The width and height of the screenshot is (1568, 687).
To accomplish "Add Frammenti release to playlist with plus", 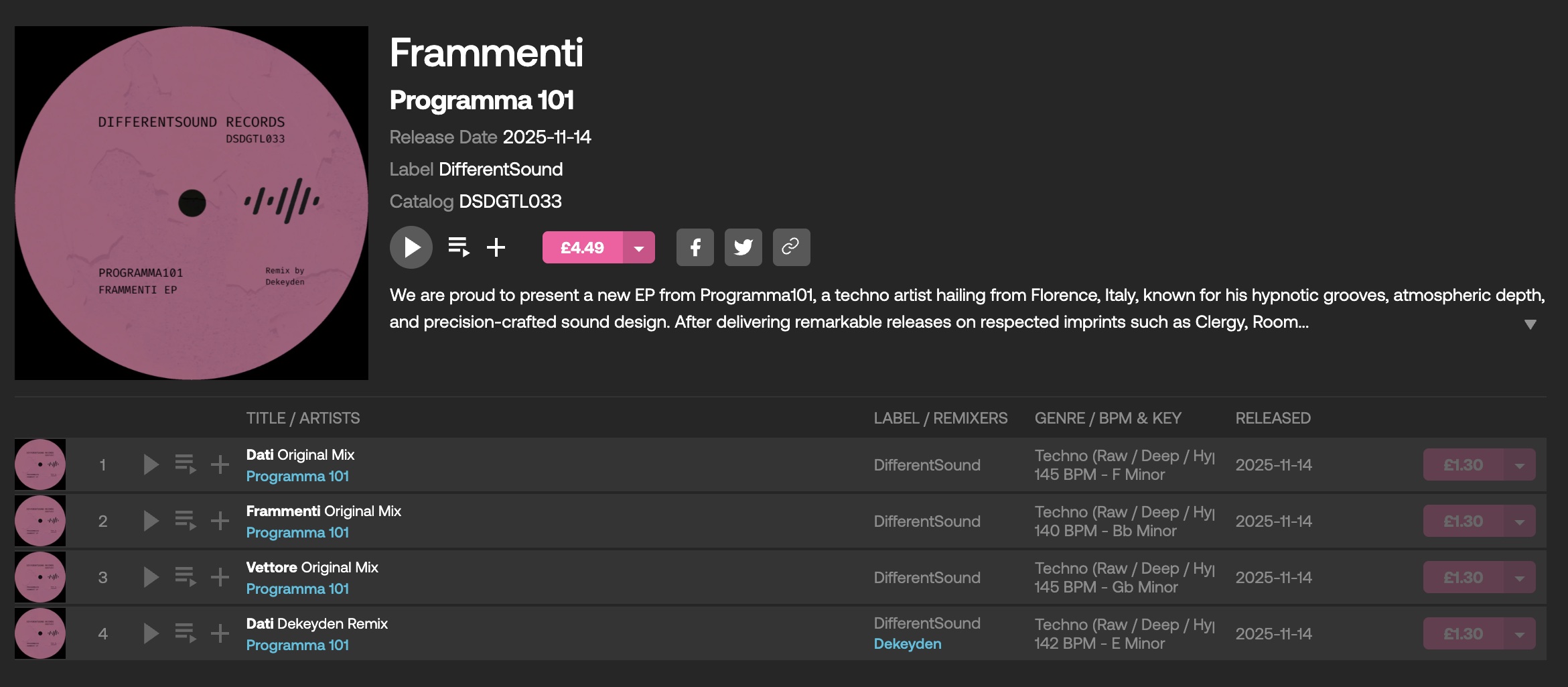I will coord(496,247).
